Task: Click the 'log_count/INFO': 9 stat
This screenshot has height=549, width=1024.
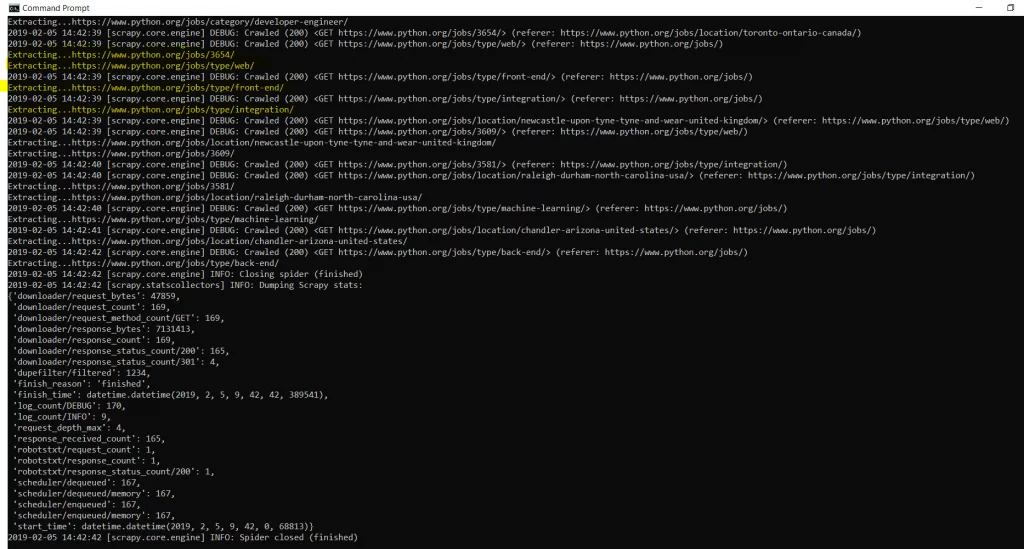Action: click(62, 416)
